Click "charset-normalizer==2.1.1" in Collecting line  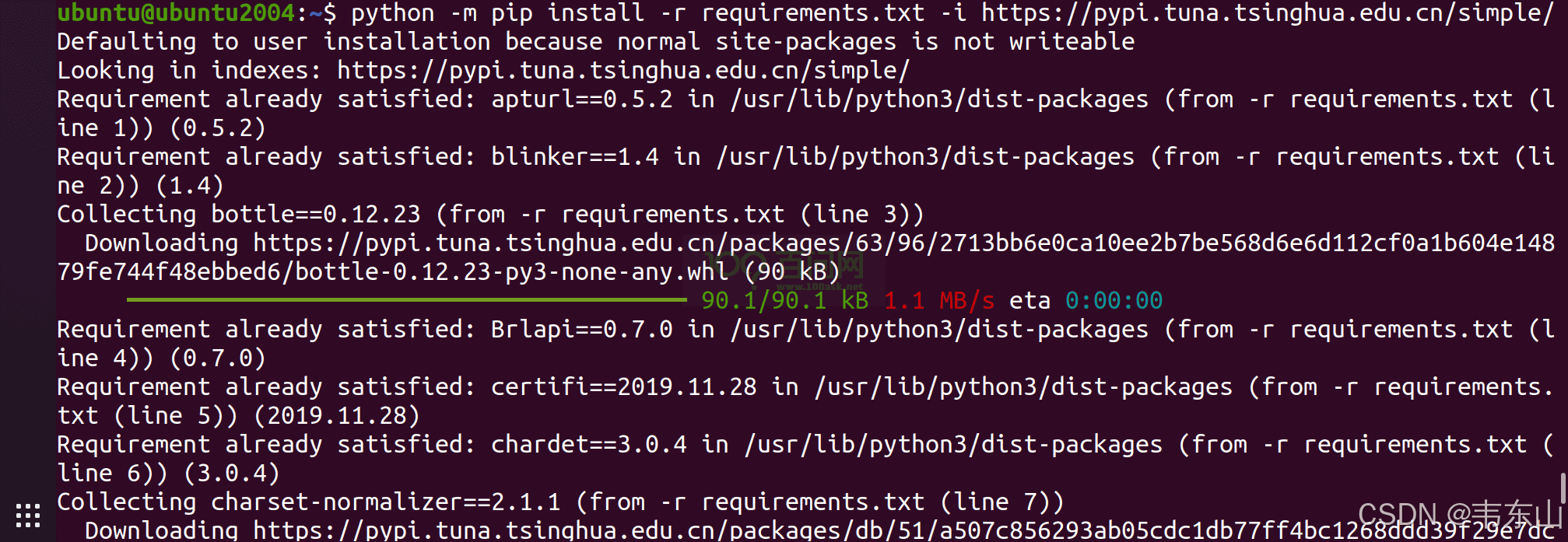pyautogui.click(x=385, y=502)
